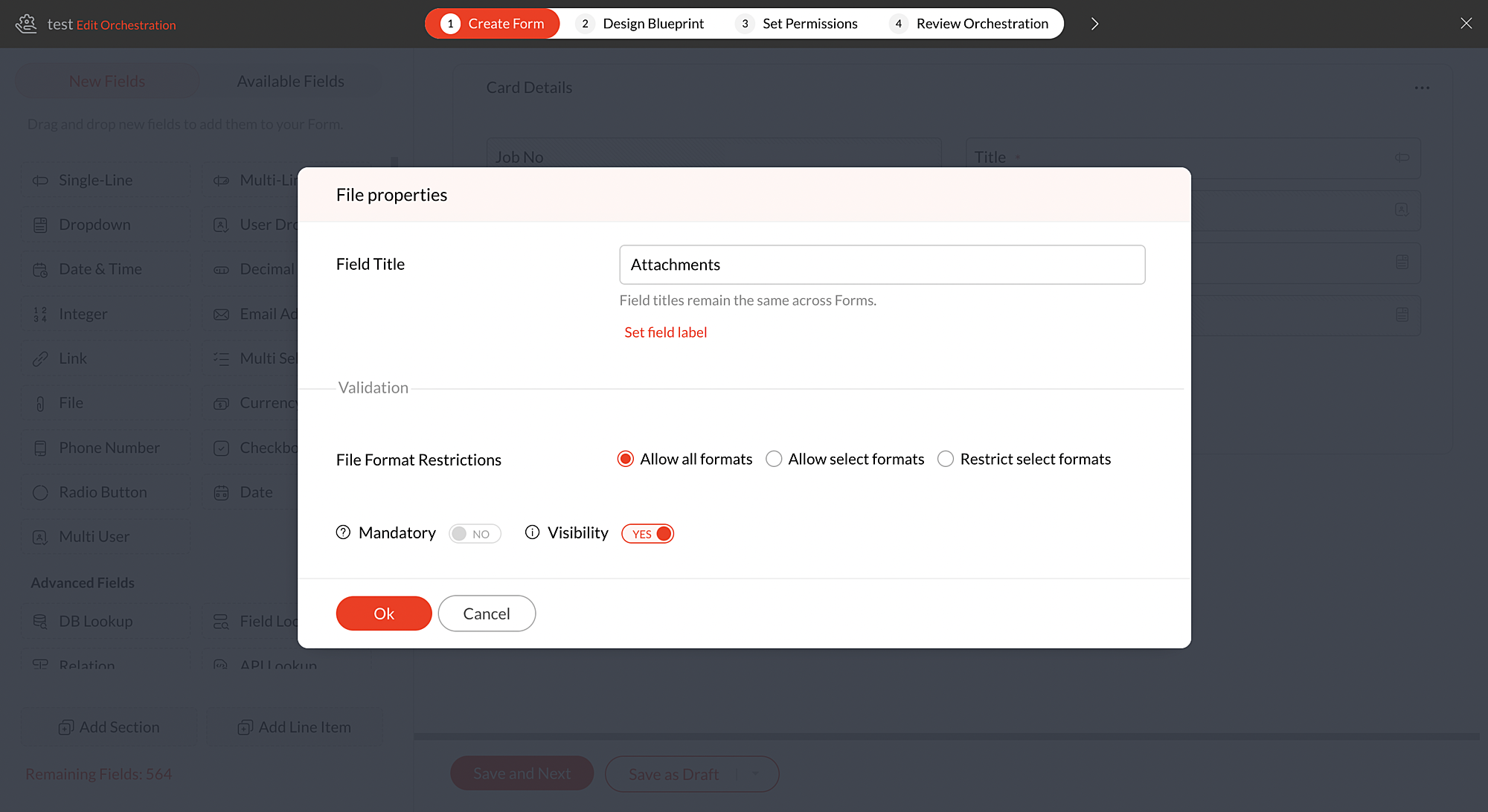Click the Card Details three-dots menu icon
This screenshot has width=1488, height=812.
[x=1422, y=88]
